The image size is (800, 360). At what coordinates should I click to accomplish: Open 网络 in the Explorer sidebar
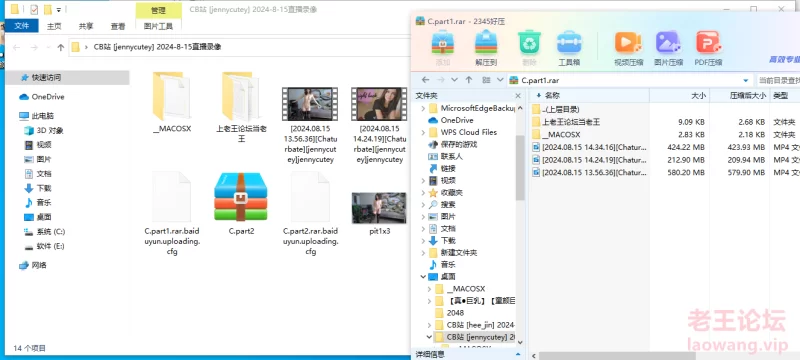pos(33,265)
